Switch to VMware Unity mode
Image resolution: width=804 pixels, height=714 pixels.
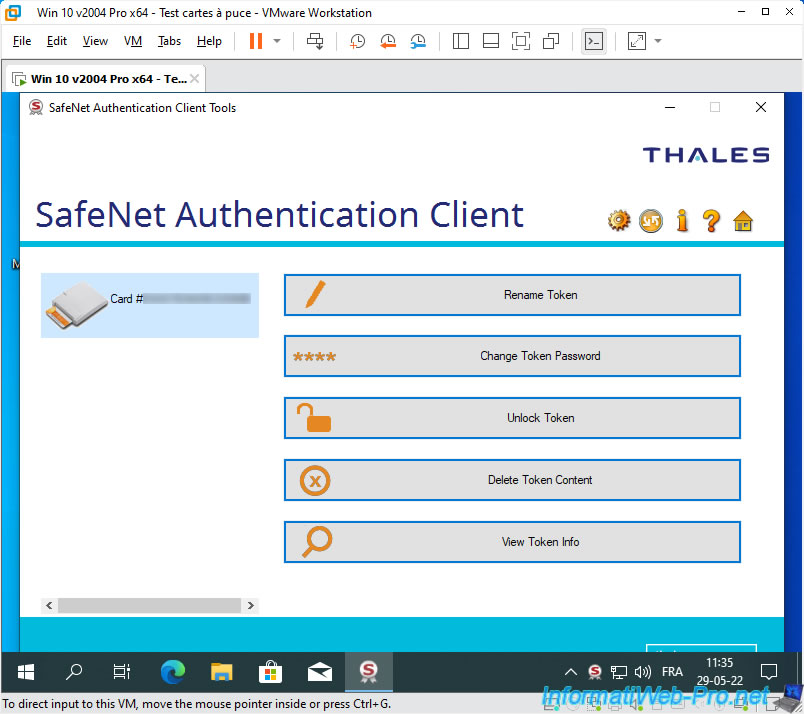(551, 41)
